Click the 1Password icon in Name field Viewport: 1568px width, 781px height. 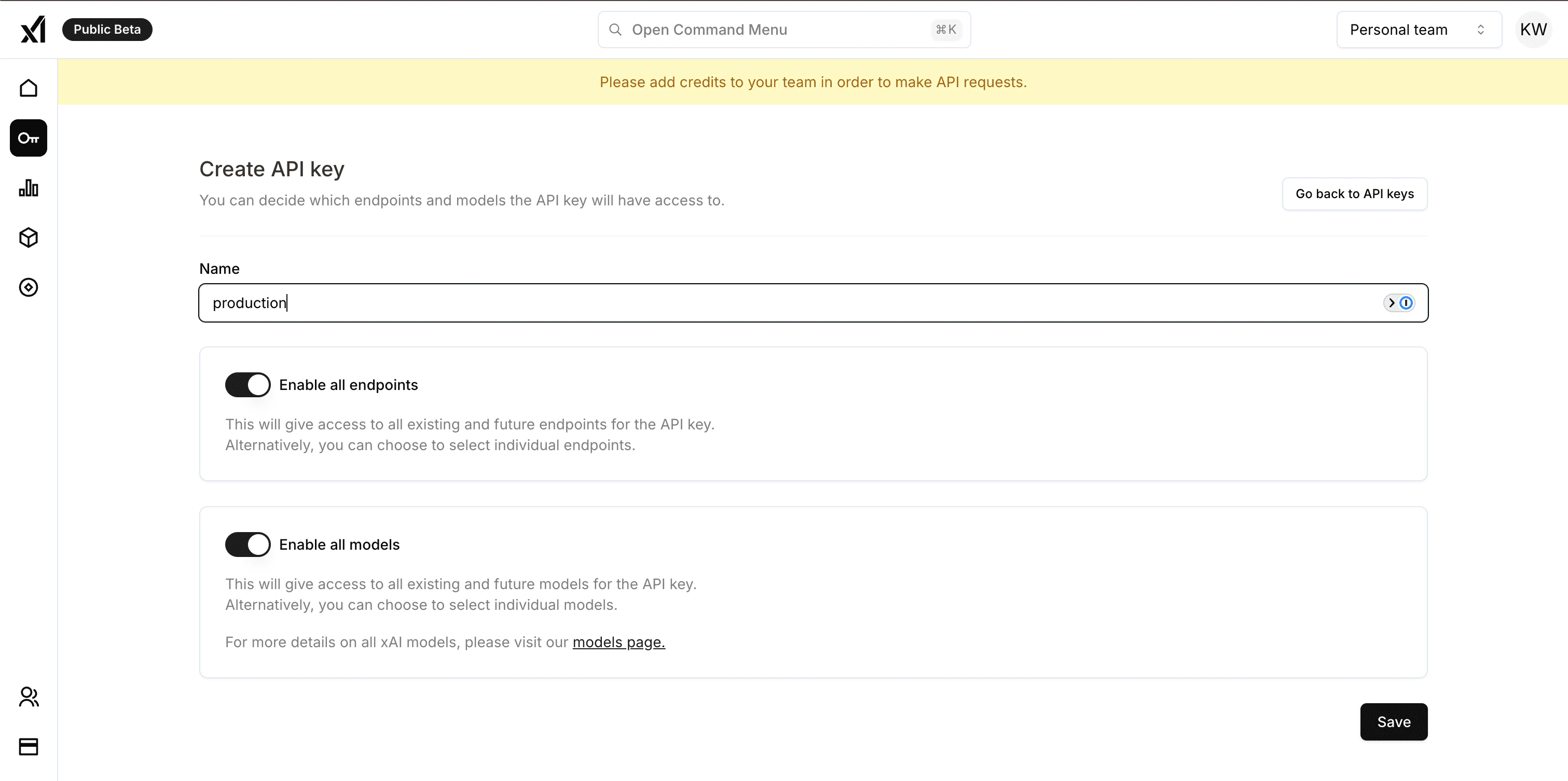1406,303
